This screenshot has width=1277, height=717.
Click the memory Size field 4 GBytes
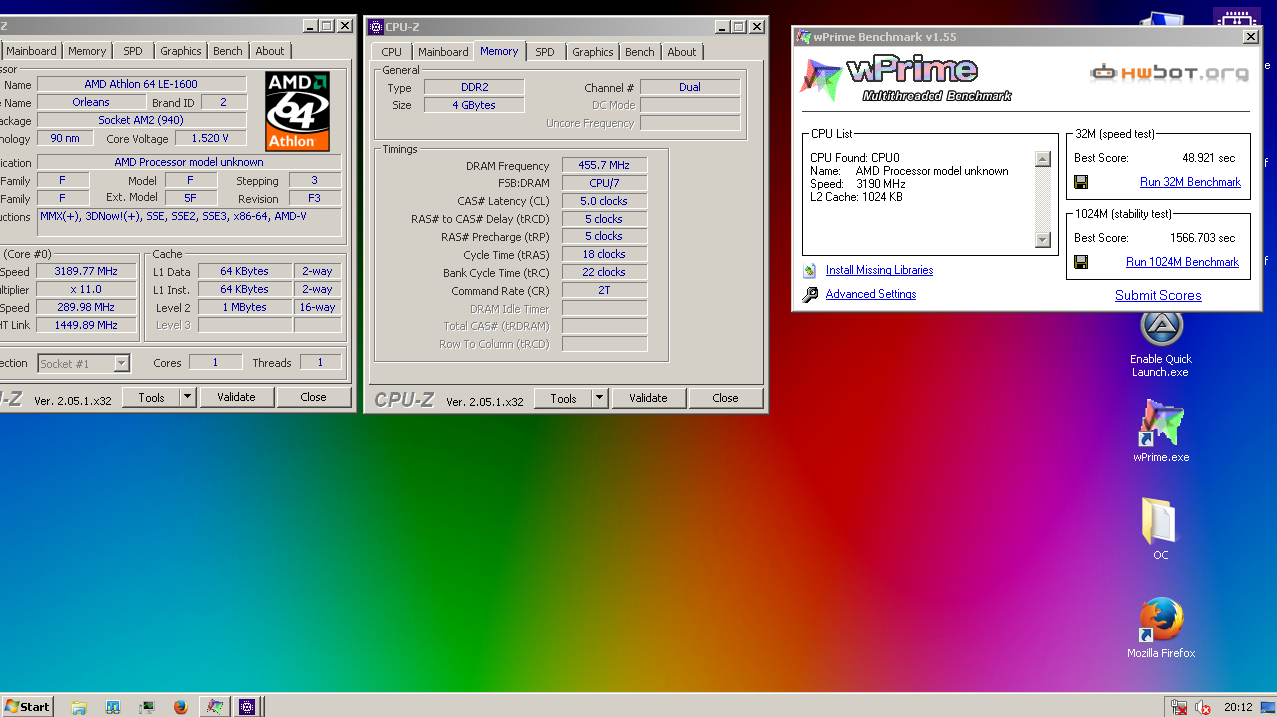coord(473,105)
